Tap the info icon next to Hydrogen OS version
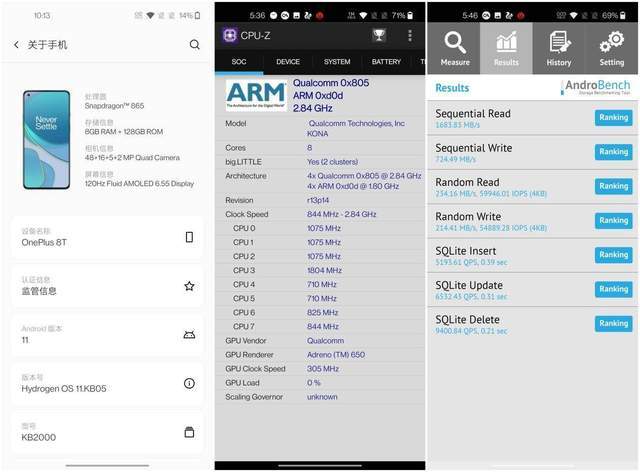Screen dimensions: 640x472 click(x=189, y=383)
